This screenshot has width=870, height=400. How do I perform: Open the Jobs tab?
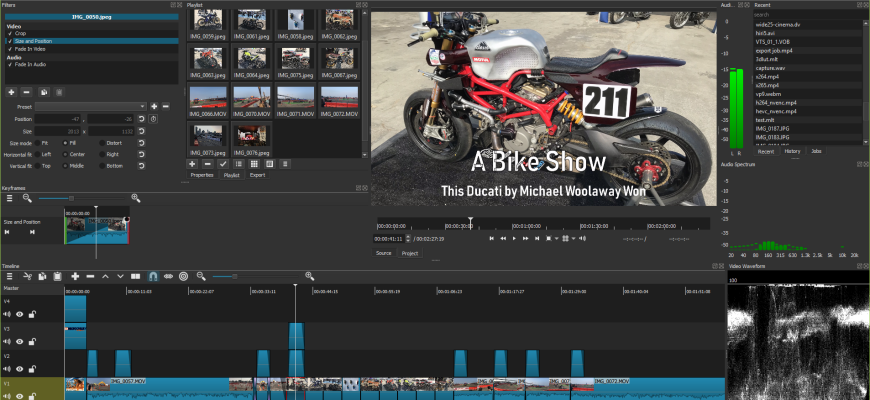[x=816, y=151]
